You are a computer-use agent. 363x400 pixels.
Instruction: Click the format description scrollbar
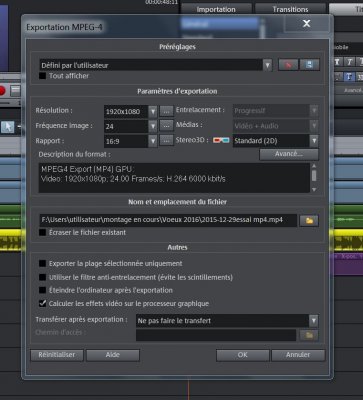(x=314, y=177)
